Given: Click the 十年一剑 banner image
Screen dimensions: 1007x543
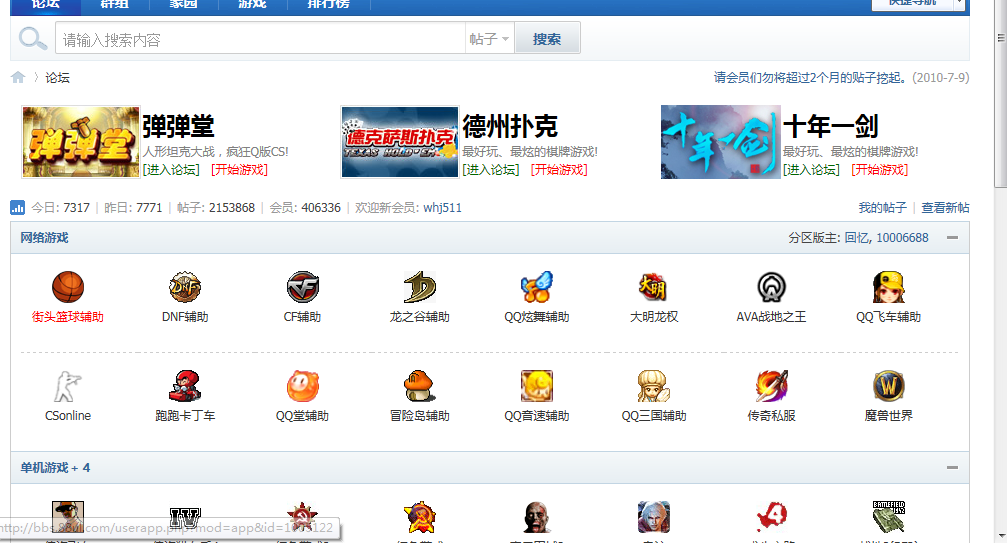Looking at the screenshot, I should 721,142.
